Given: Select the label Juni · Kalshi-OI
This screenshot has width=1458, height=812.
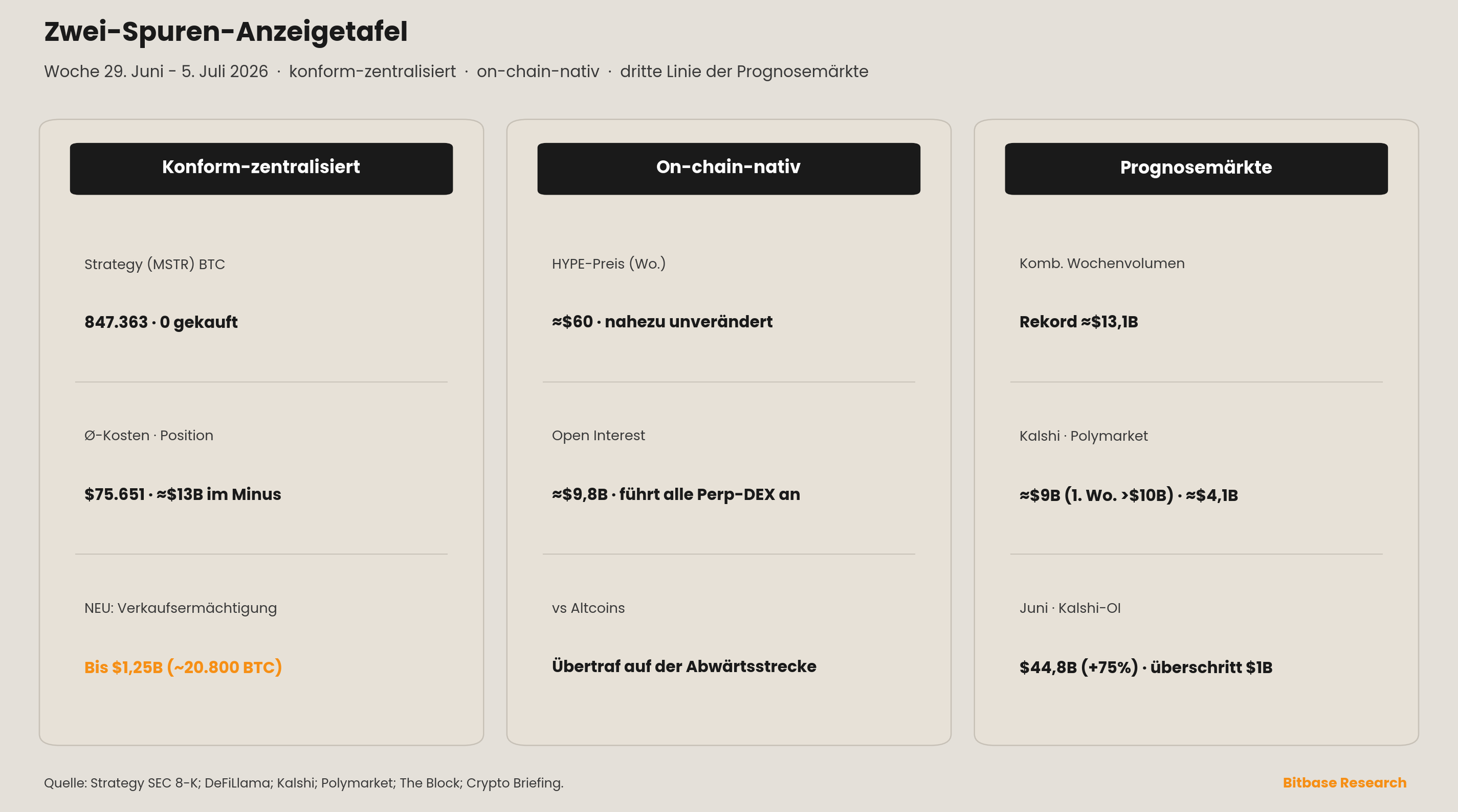Looking at the screenshot, I should click(1070, 608).
